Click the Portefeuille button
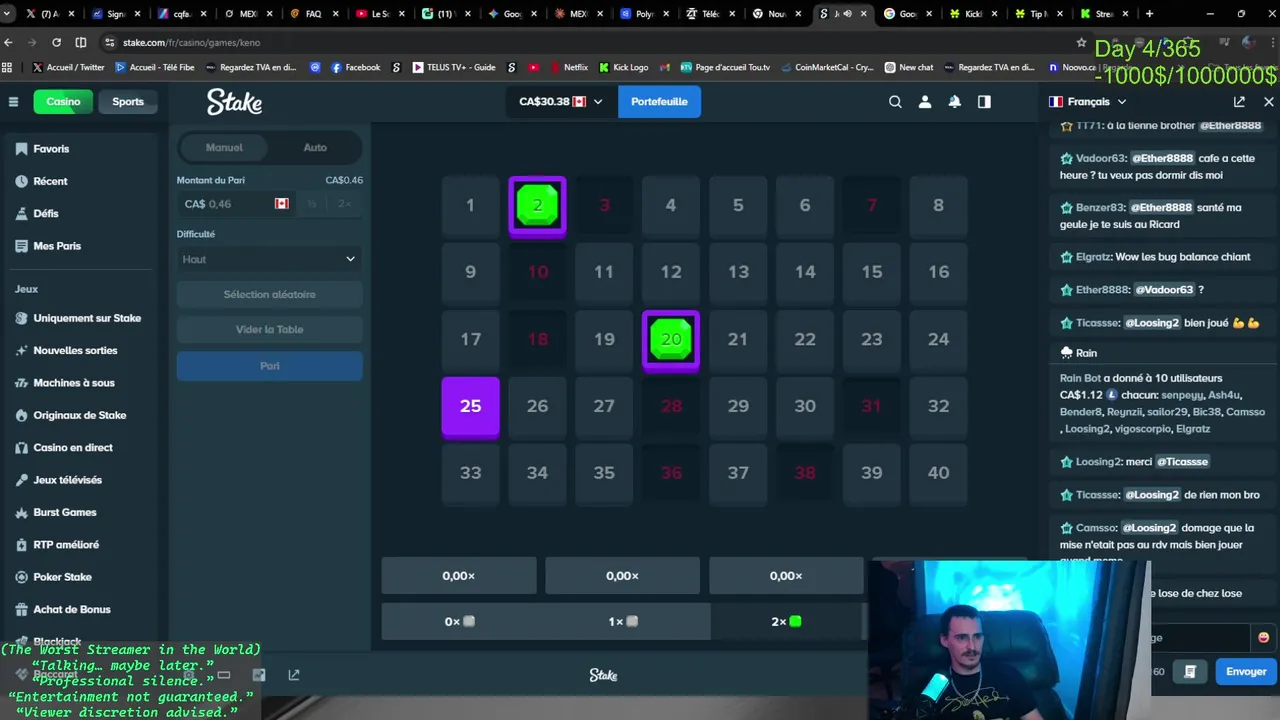Viewport: 1280px width, 720px height. coord(659,101)
